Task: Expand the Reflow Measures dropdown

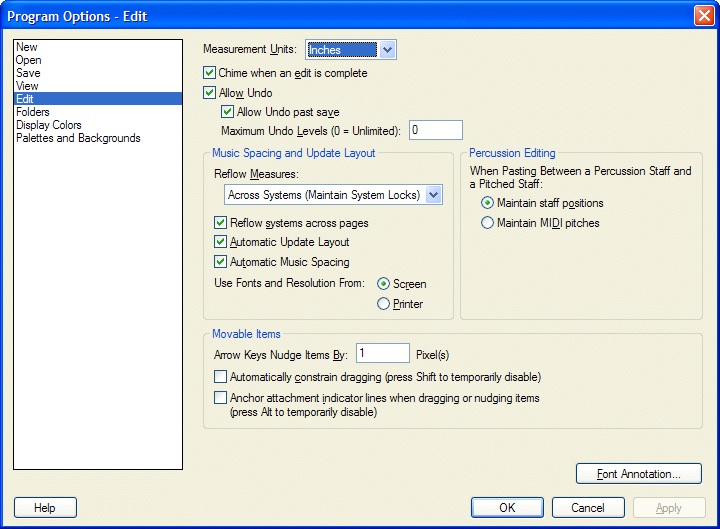Action: (x=433, y=195)
